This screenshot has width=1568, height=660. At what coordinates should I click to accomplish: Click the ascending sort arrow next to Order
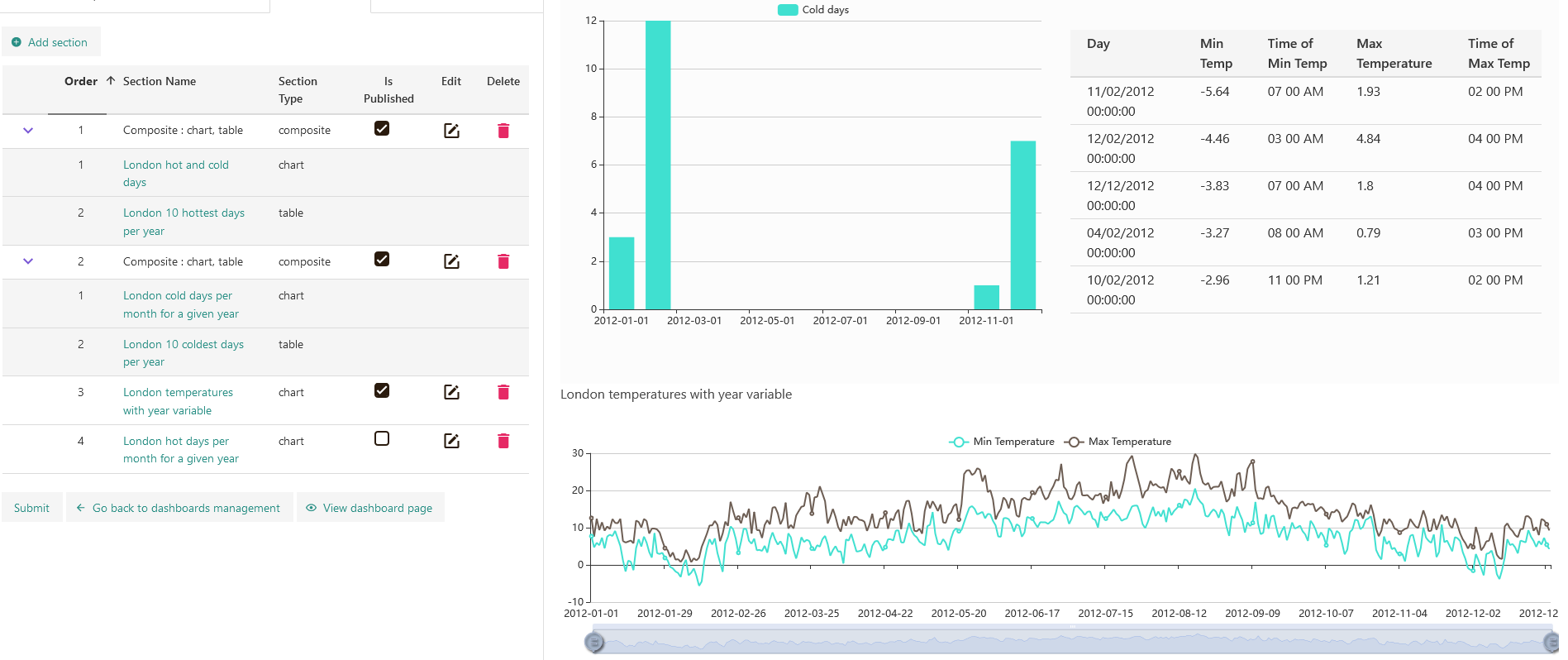click(111, 81)
